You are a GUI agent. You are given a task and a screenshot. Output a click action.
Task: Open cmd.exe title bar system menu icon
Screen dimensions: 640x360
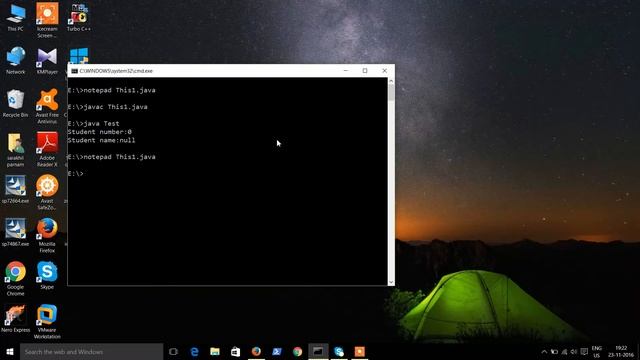pos(74,71)
